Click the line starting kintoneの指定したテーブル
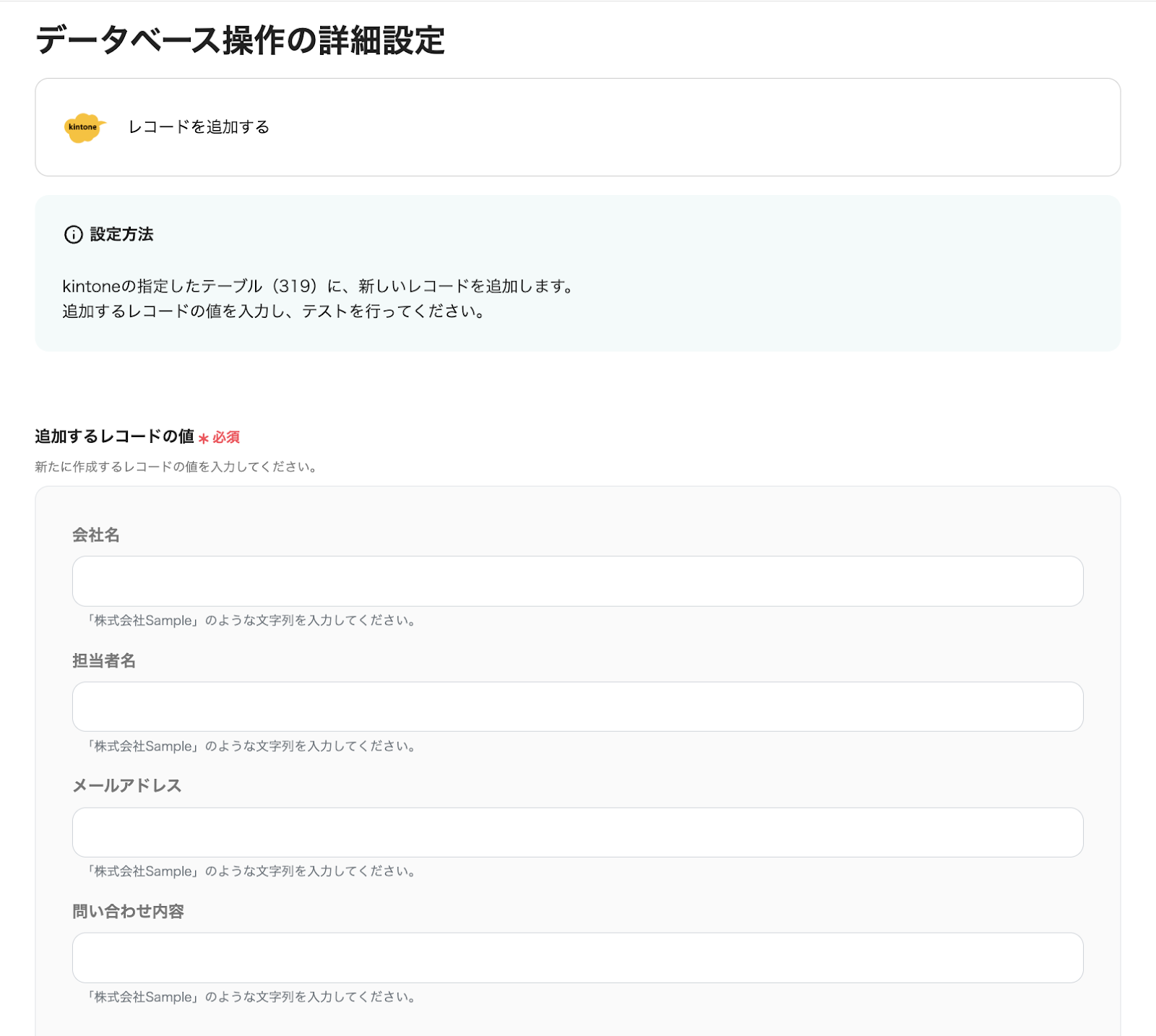Viewport: 1156px width, 1036px height. pyautogui.click(x=319, y=286)
